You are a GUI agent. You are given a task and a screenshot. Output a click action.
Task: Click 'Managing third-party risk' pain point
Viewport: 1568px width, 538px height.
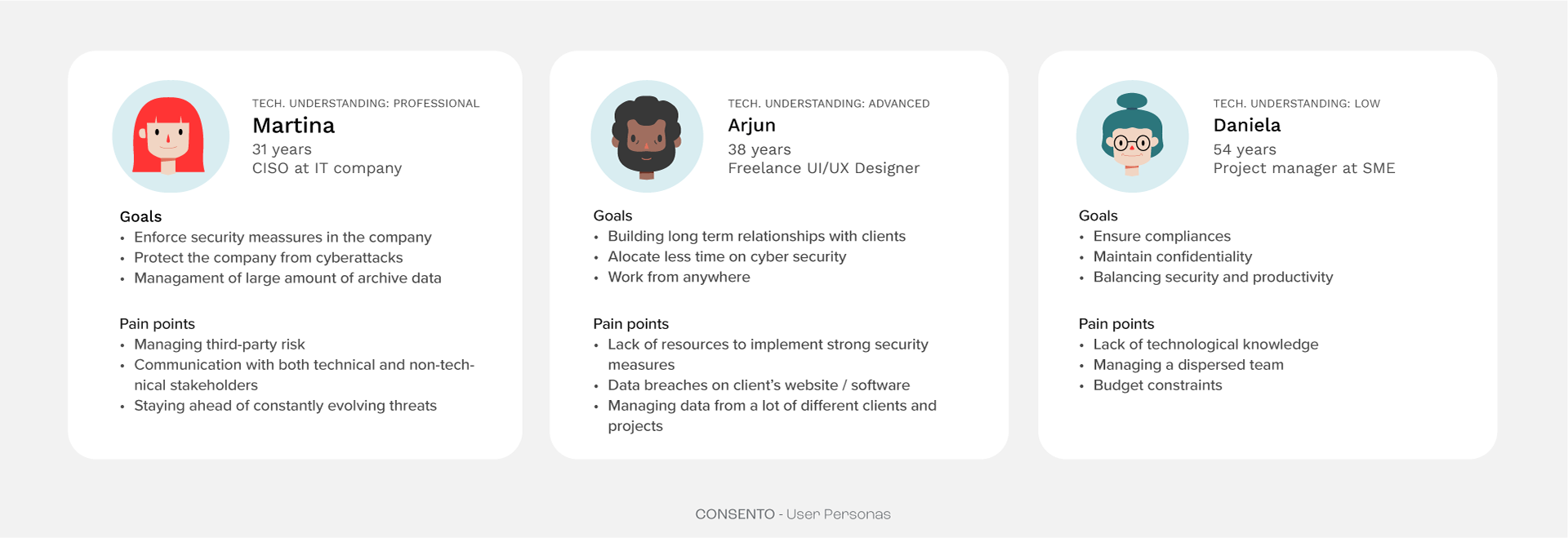(x=220, y=345)
